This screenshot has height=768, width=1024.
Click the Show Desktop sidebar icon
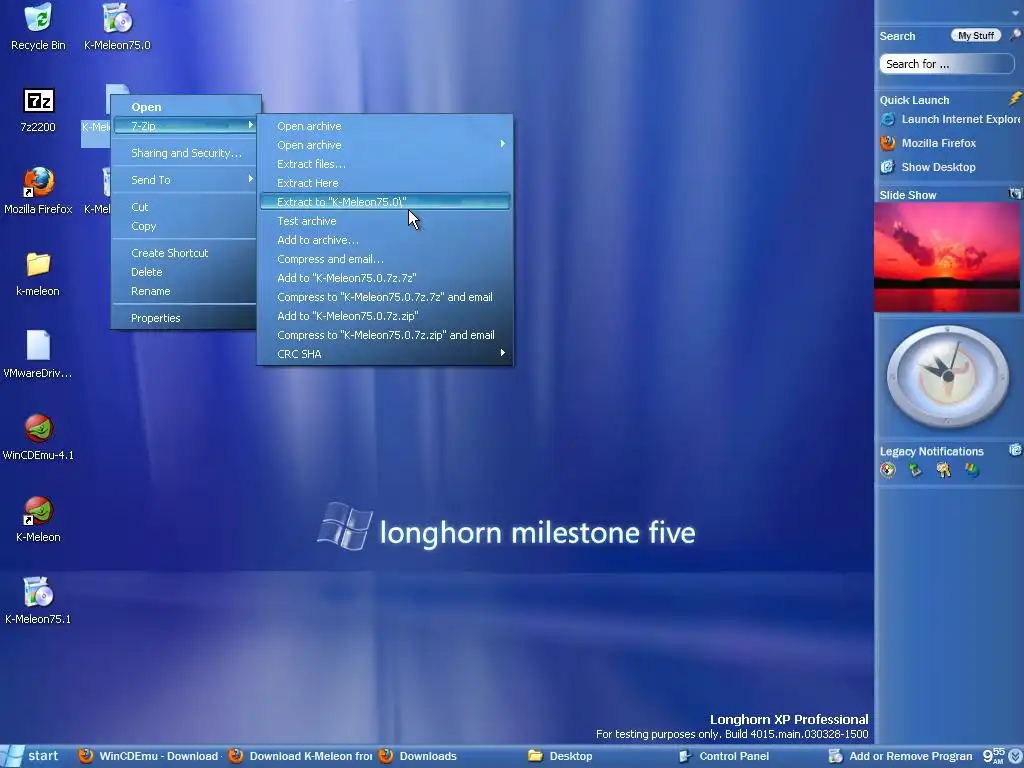[888, 167]
